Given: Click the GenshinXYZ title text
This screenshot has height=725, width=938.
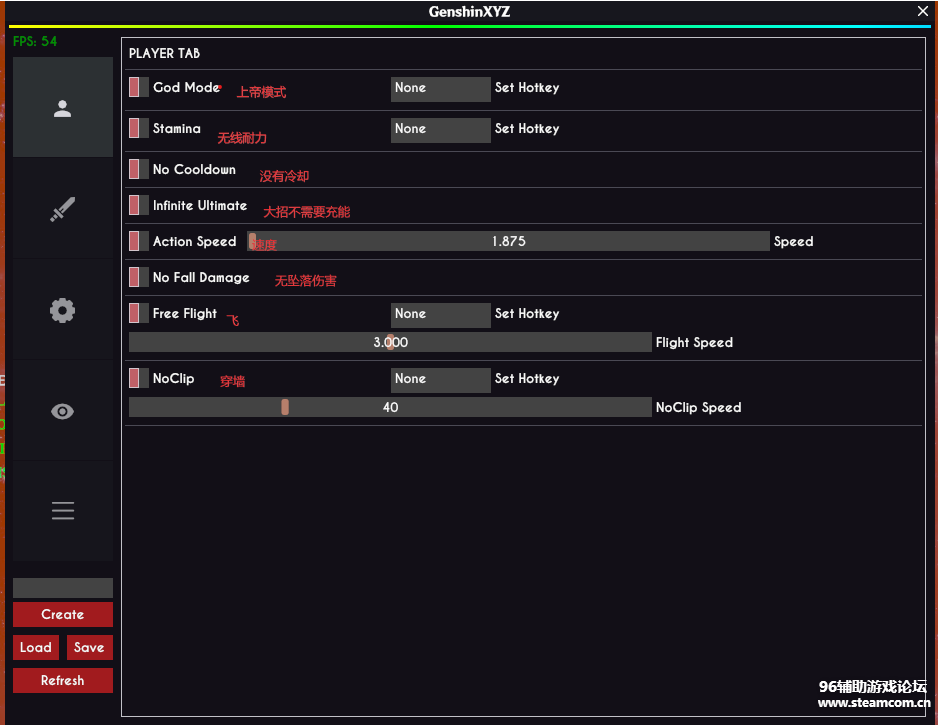Looking at the screenshot, I should [470, 11].
